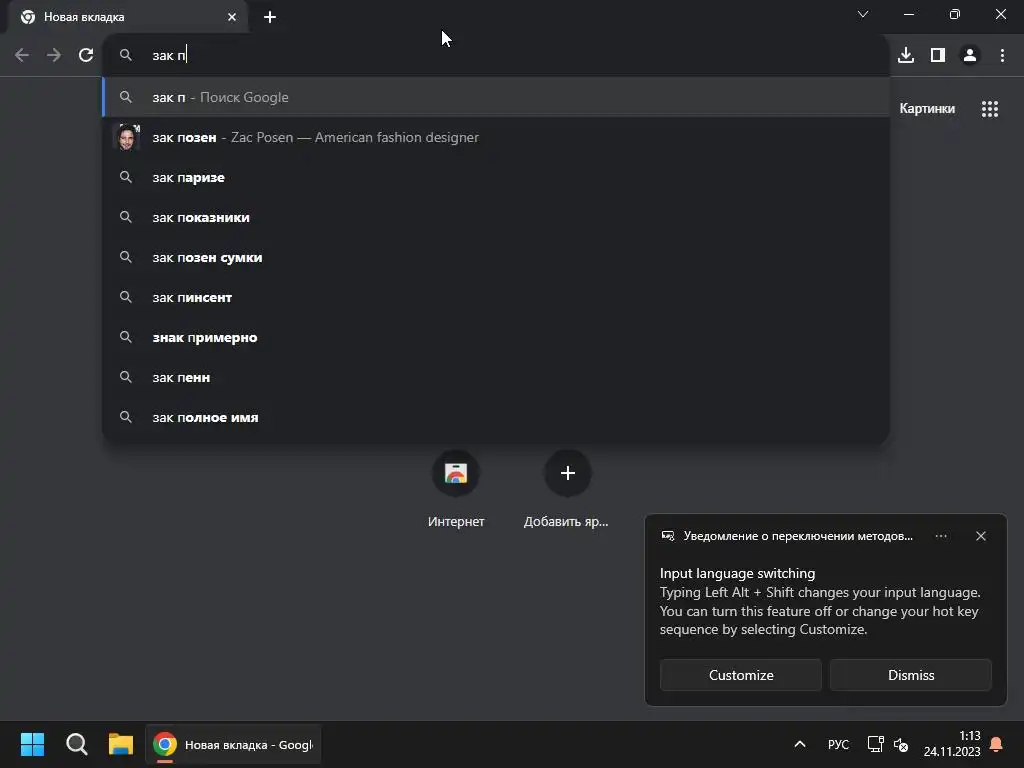
Task: Open taskbar search
Action: (x=76, y=744)
